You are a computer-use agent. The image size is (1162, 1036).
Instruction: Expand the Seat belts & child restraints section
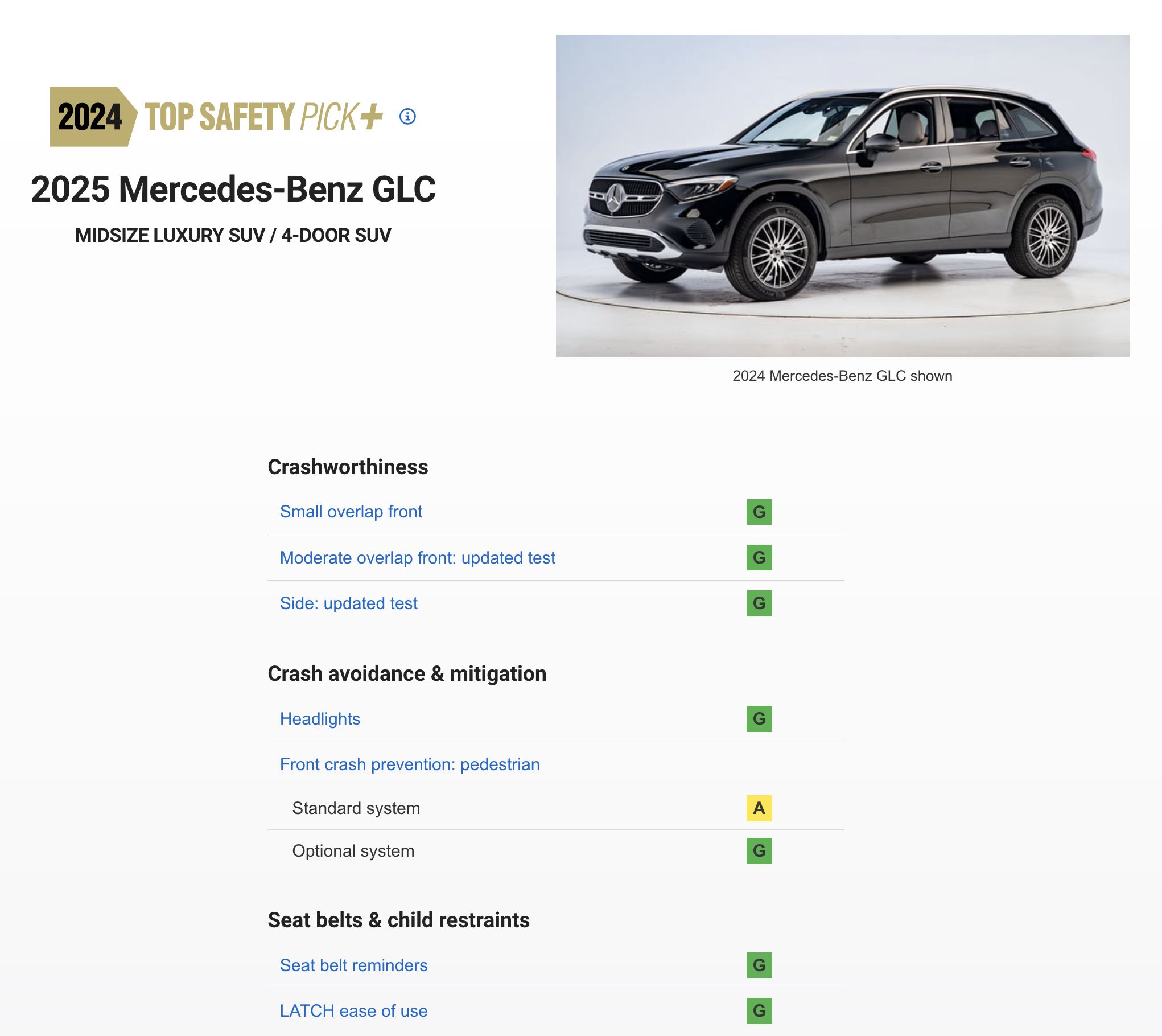point(399,918)
